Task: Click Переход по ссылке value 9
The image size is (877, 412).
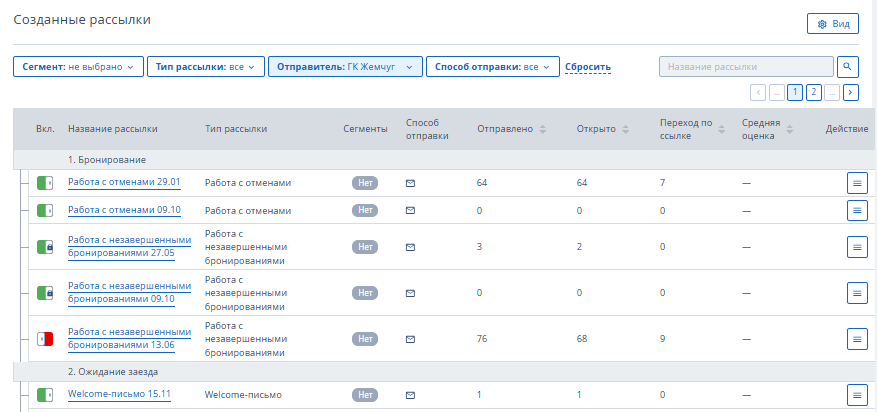Action: tap(662, 339)
